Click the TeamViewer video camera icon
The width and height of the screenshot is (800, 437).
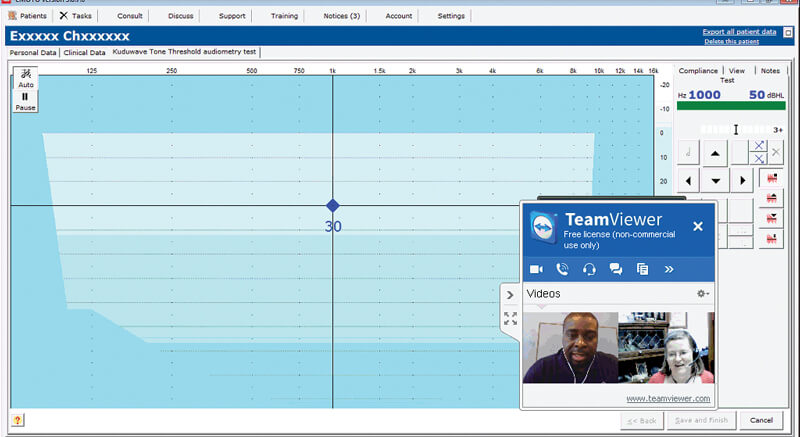click(536, 269)
